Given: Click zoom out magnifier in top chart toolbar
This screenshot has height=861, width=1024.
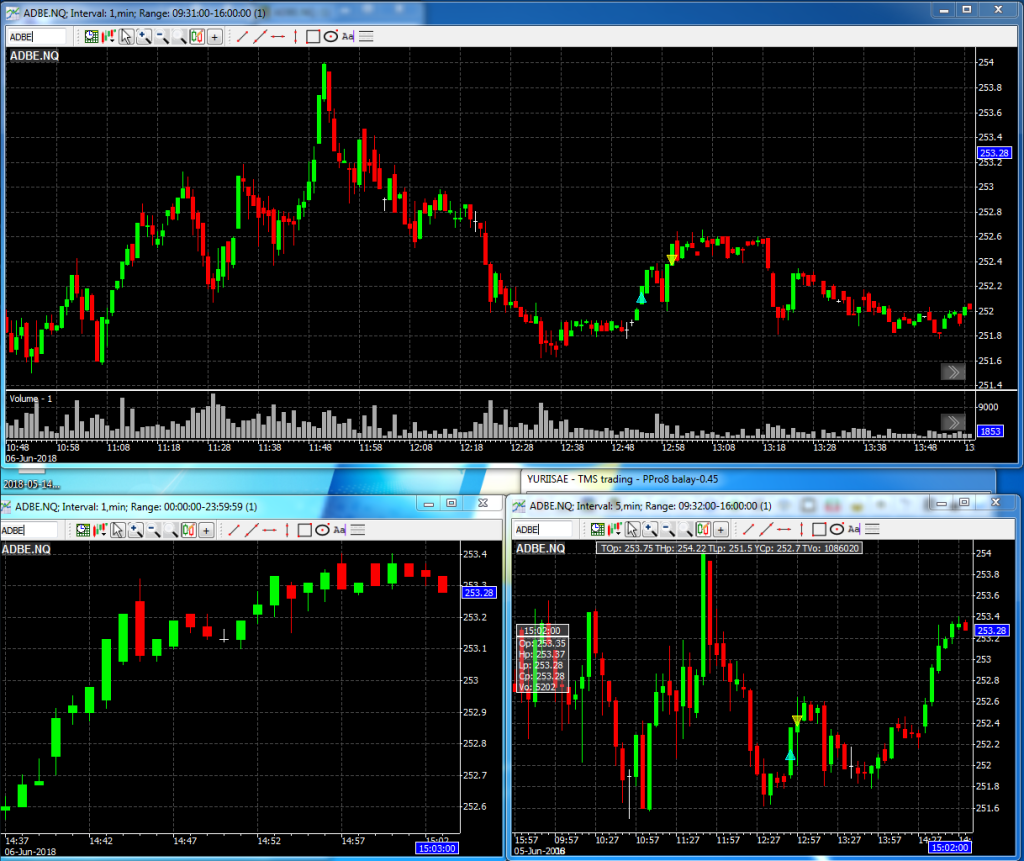Looking at the screenshot, I should 162,37.
